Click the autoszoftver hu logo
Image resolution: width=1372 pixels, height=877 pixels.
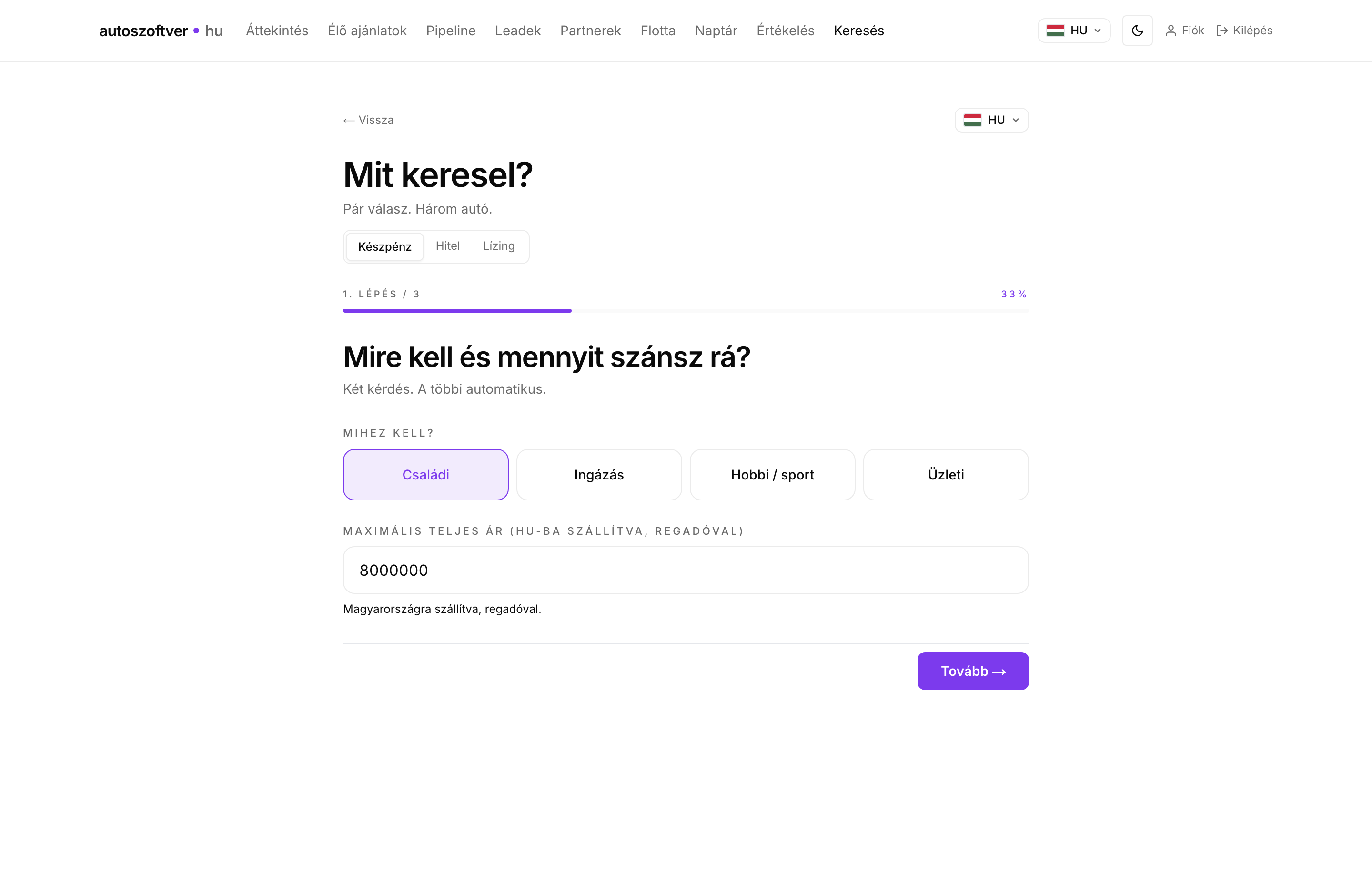161,31
